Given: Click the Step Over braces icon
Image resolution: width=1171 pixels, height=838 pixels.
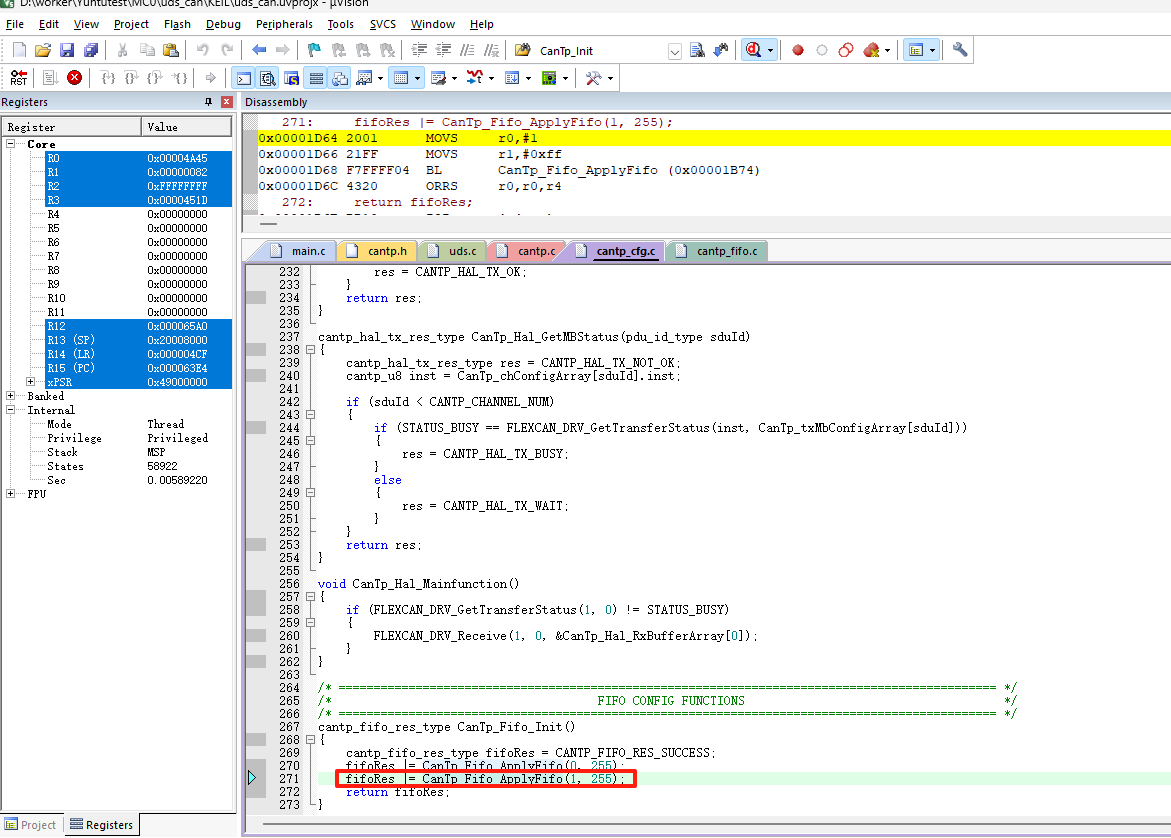Looking at the screenshot, I should point(131,78).
